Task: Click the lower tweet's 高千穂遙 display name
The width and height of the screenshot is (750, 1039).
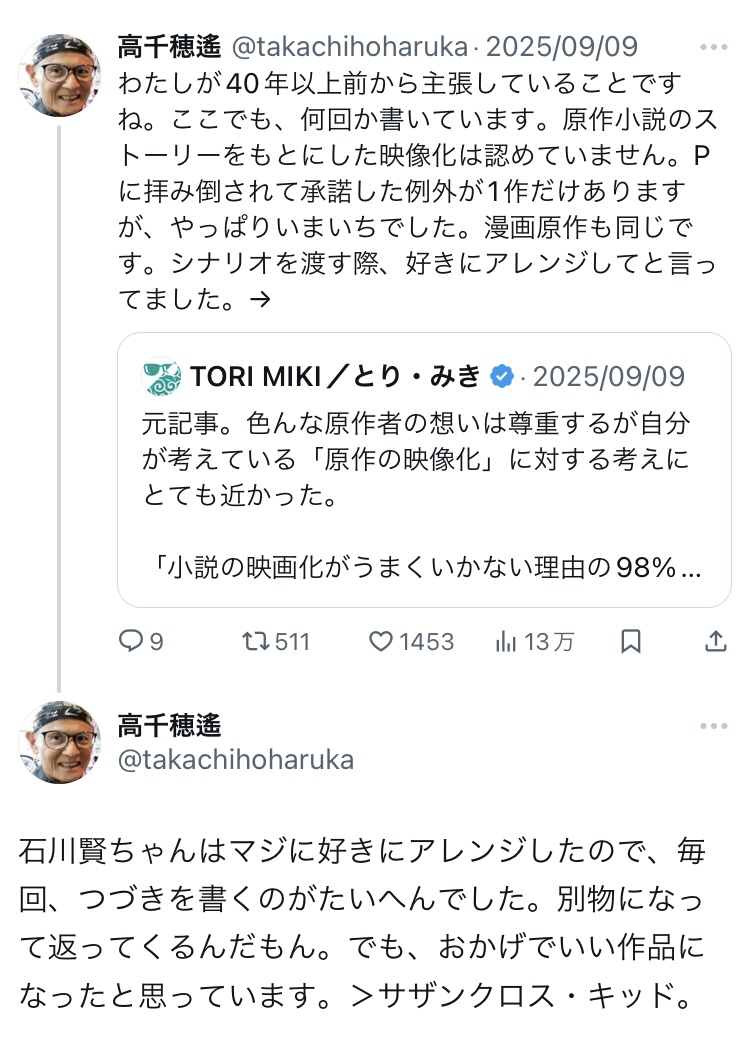Action: click(169, 725)
